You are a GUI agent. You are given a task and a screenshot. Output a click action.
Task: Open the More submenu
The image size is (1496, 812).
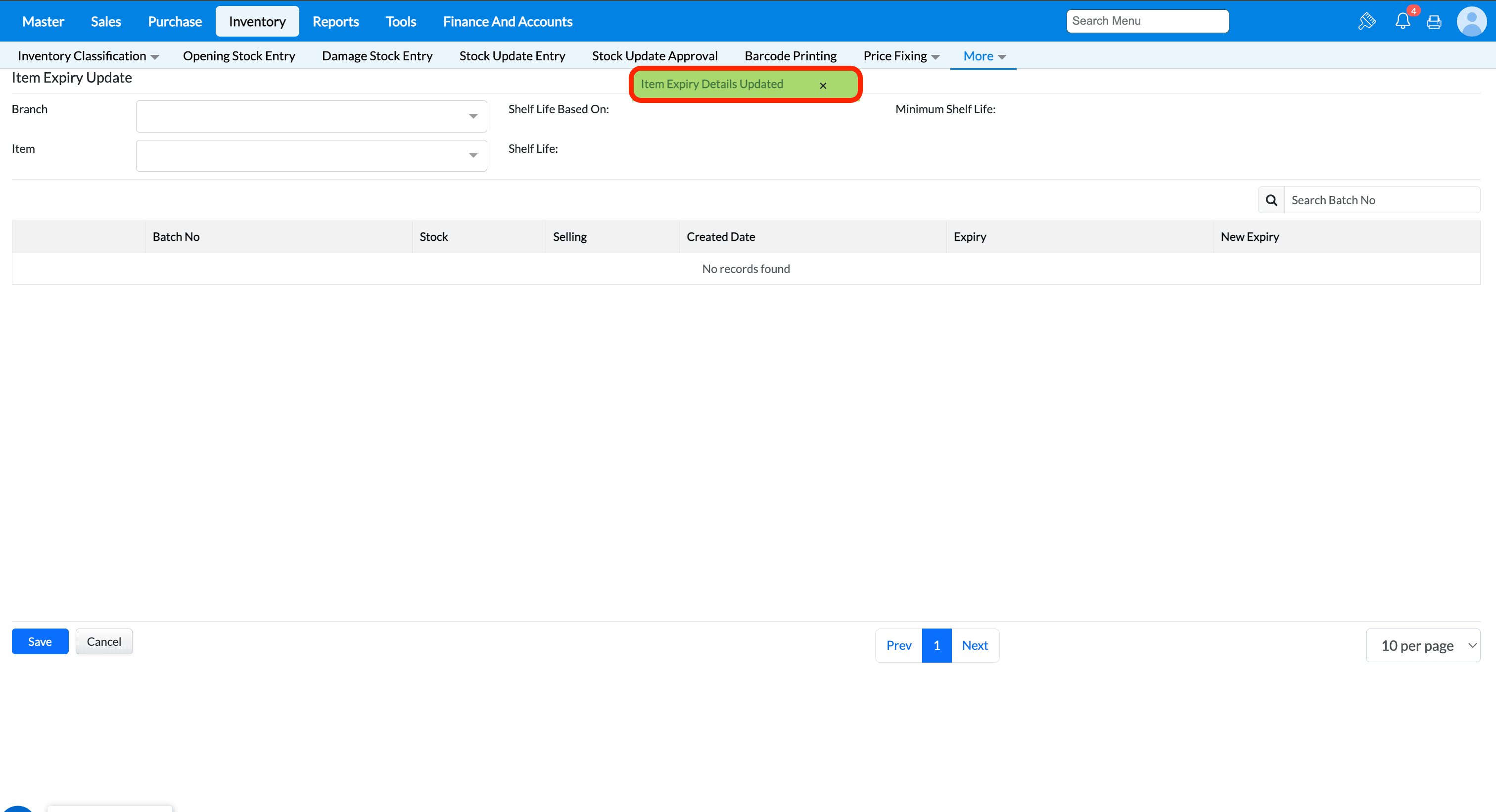pyautogui.click(x=984, y=56)
